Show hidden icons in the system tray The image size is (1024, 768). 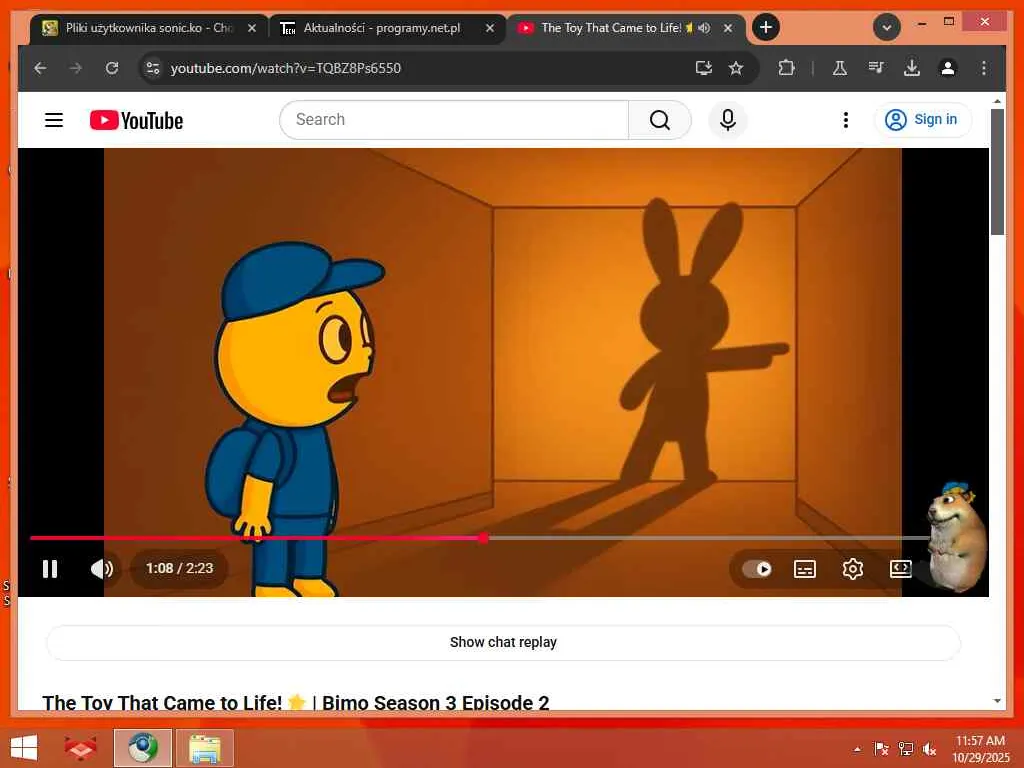(x=857, y=749)
